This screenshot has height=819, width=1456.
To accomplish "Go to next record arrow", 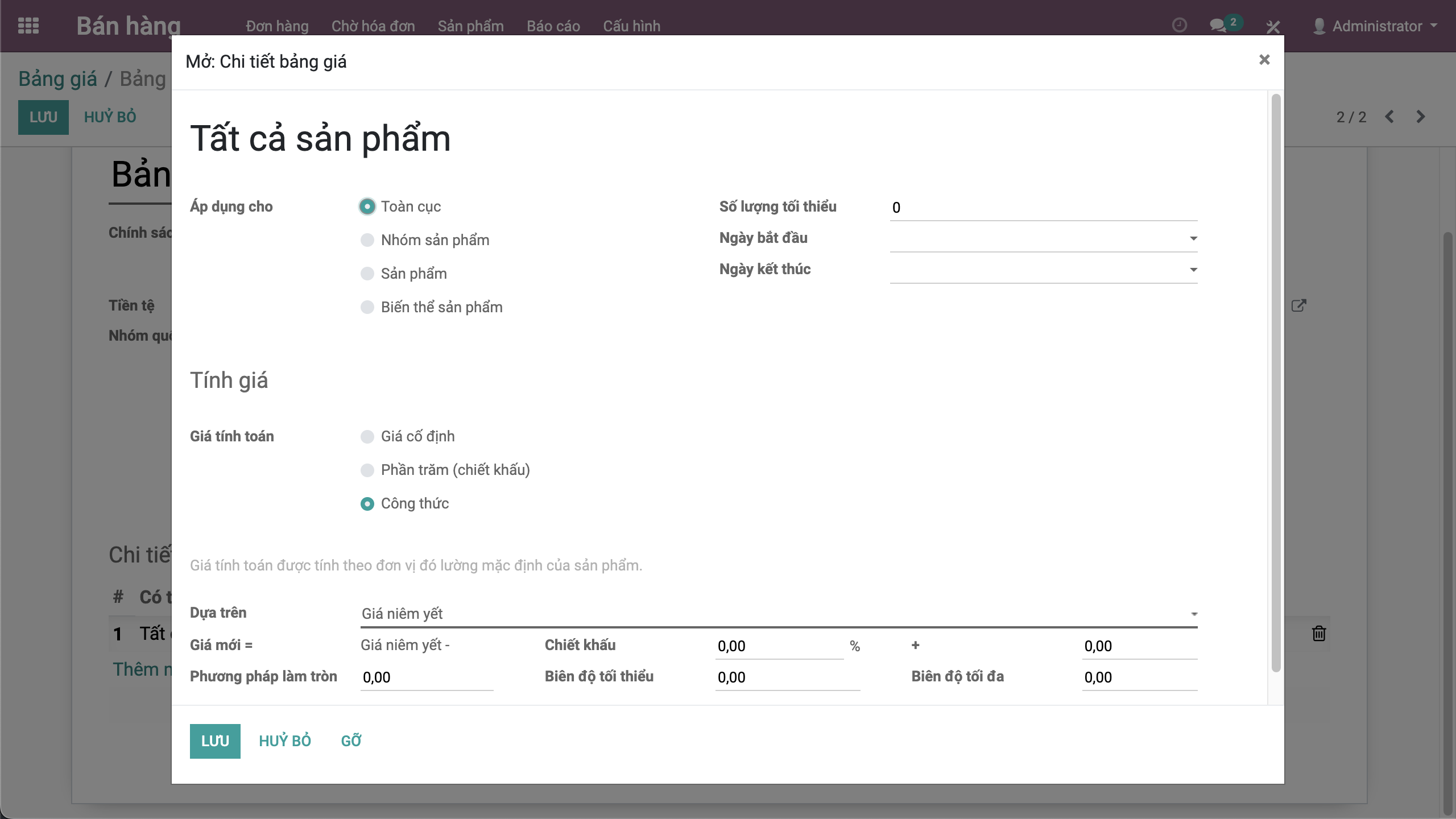I will click(x=1420, y=117).
